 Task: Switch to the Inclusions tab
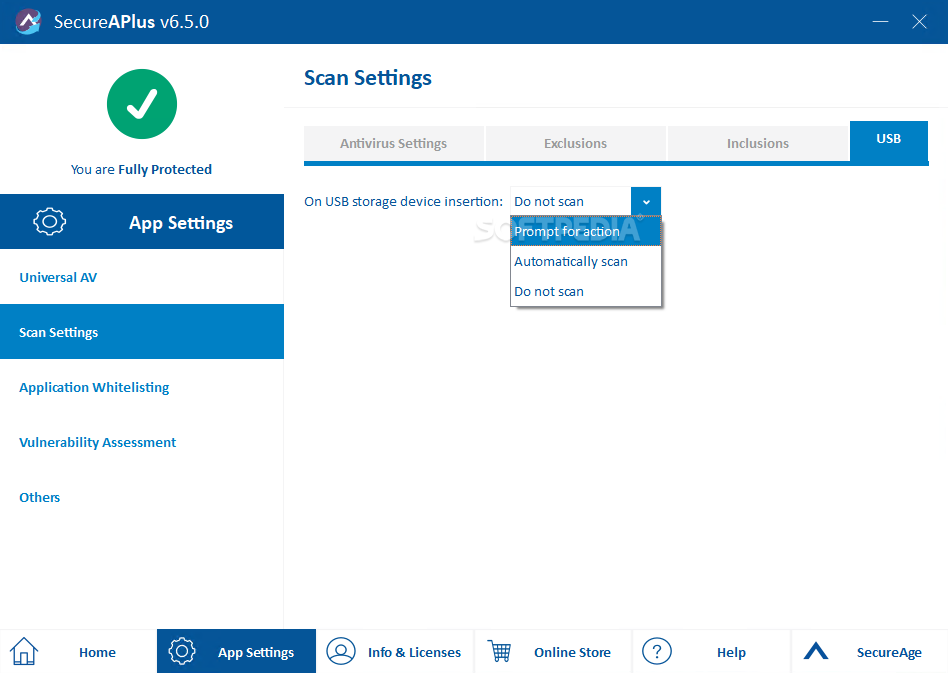[x=758, y=143]
